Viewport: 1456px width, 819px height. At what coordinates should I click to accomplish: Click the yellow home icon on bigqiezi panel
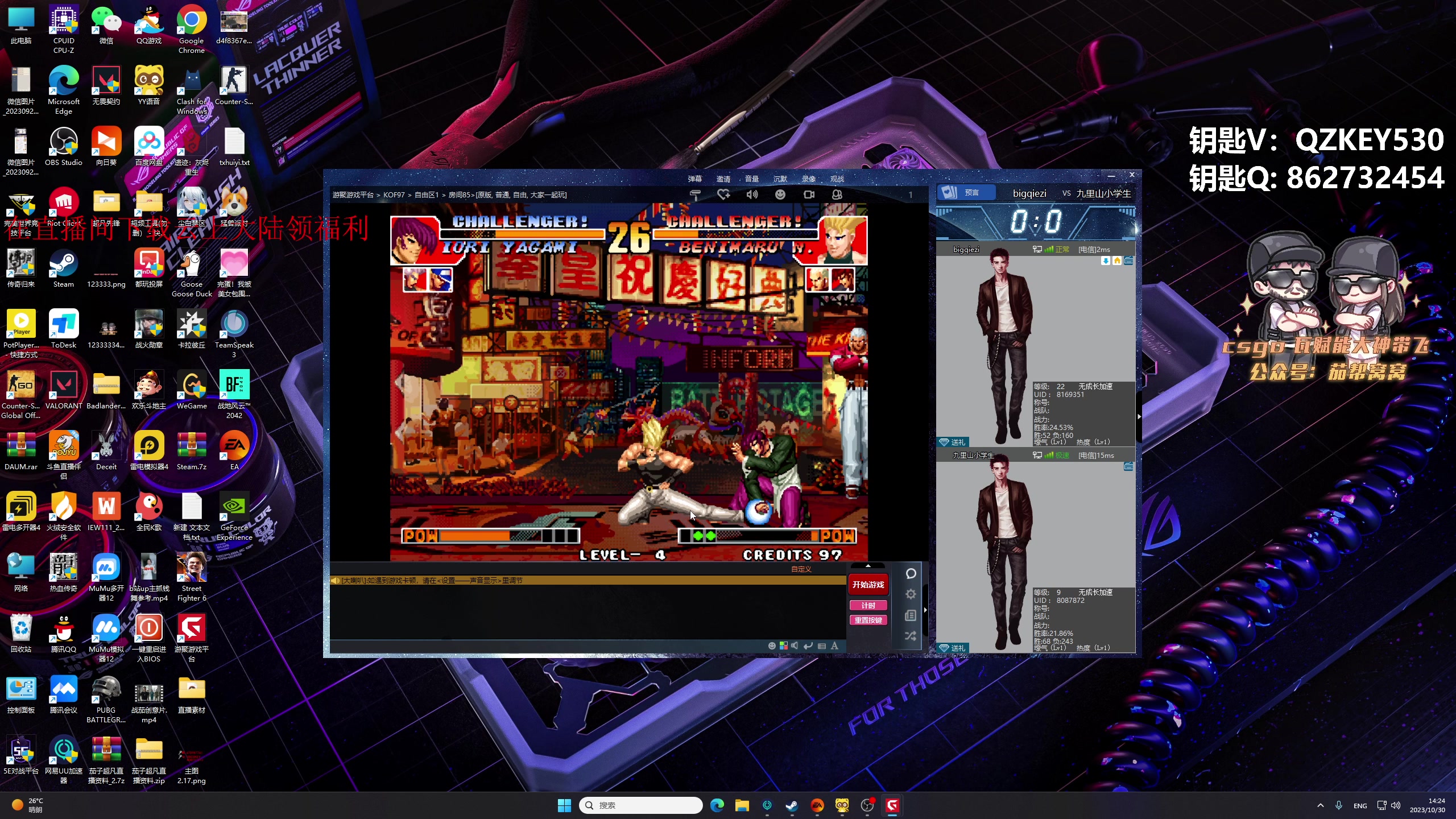(1117, 260)
